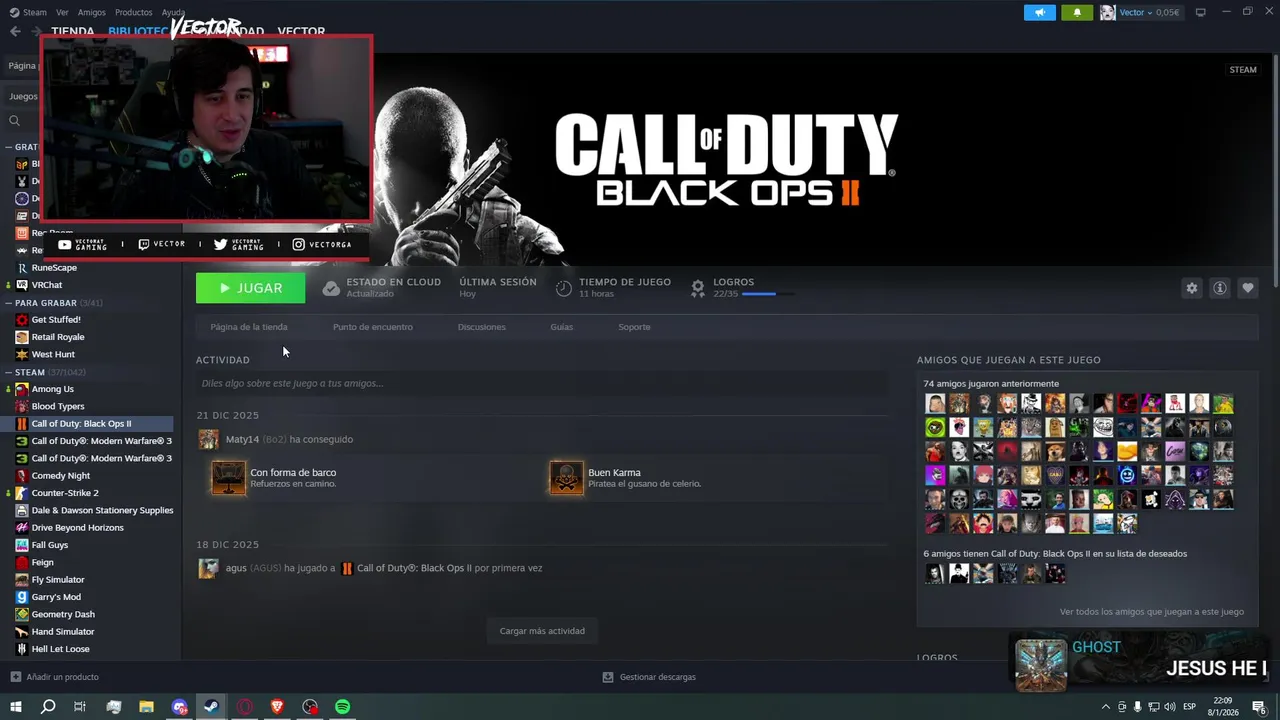Show hidden system tray icons
This screenshot has height=720, width=1280.
[x=1105, y=707]
